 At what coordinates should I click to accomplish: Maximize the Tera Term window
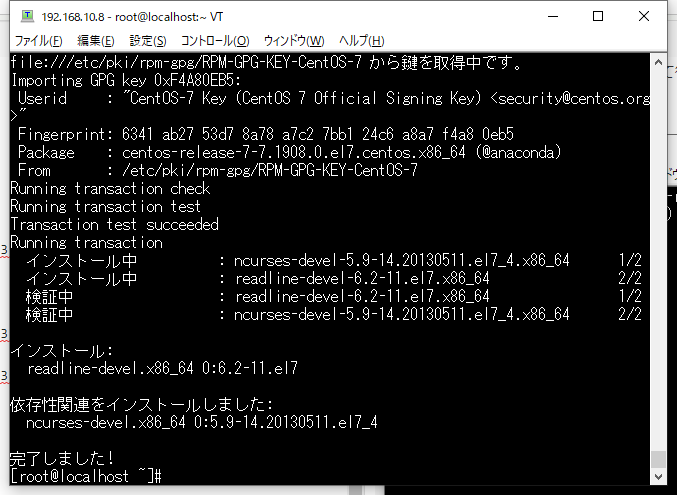(598, 16)
